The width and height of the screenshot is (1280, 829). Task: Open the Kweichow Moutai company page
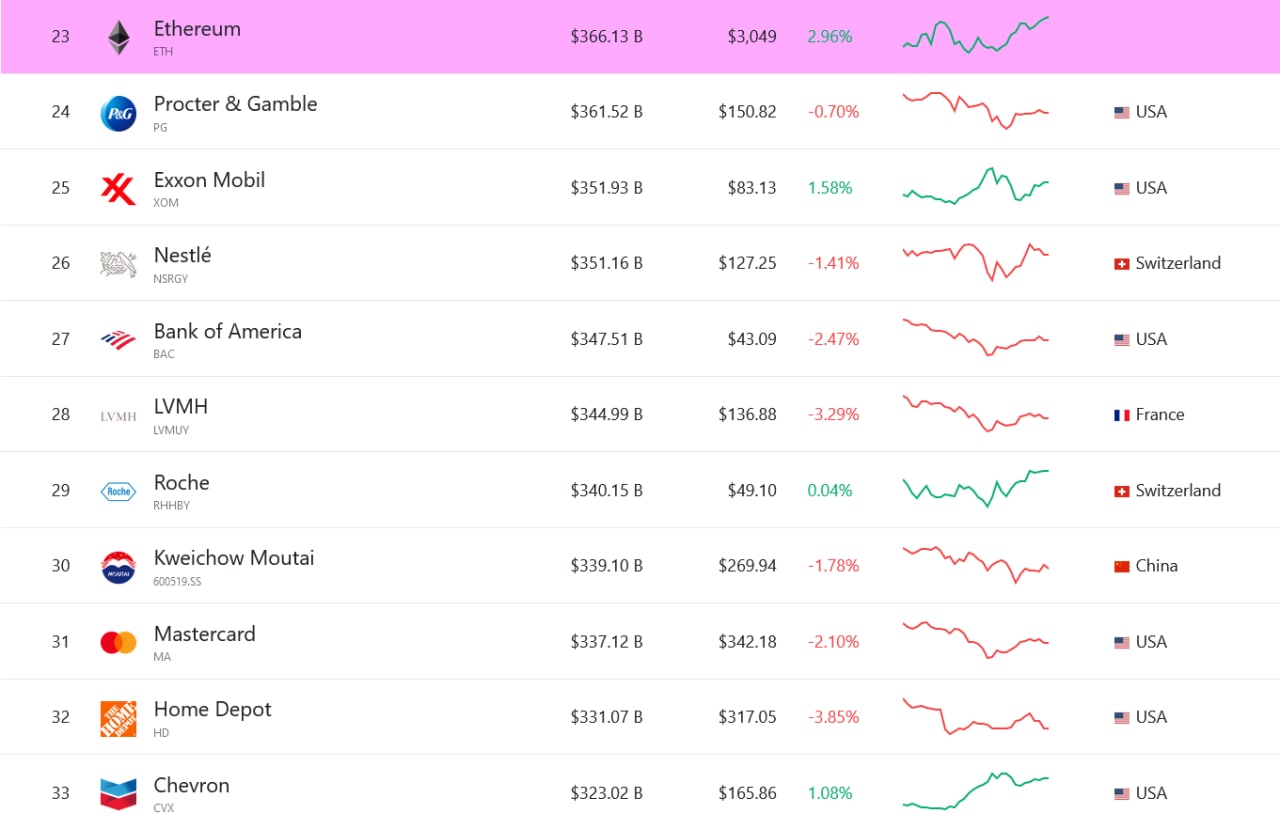pyautogui.click(x=234, y=558)
